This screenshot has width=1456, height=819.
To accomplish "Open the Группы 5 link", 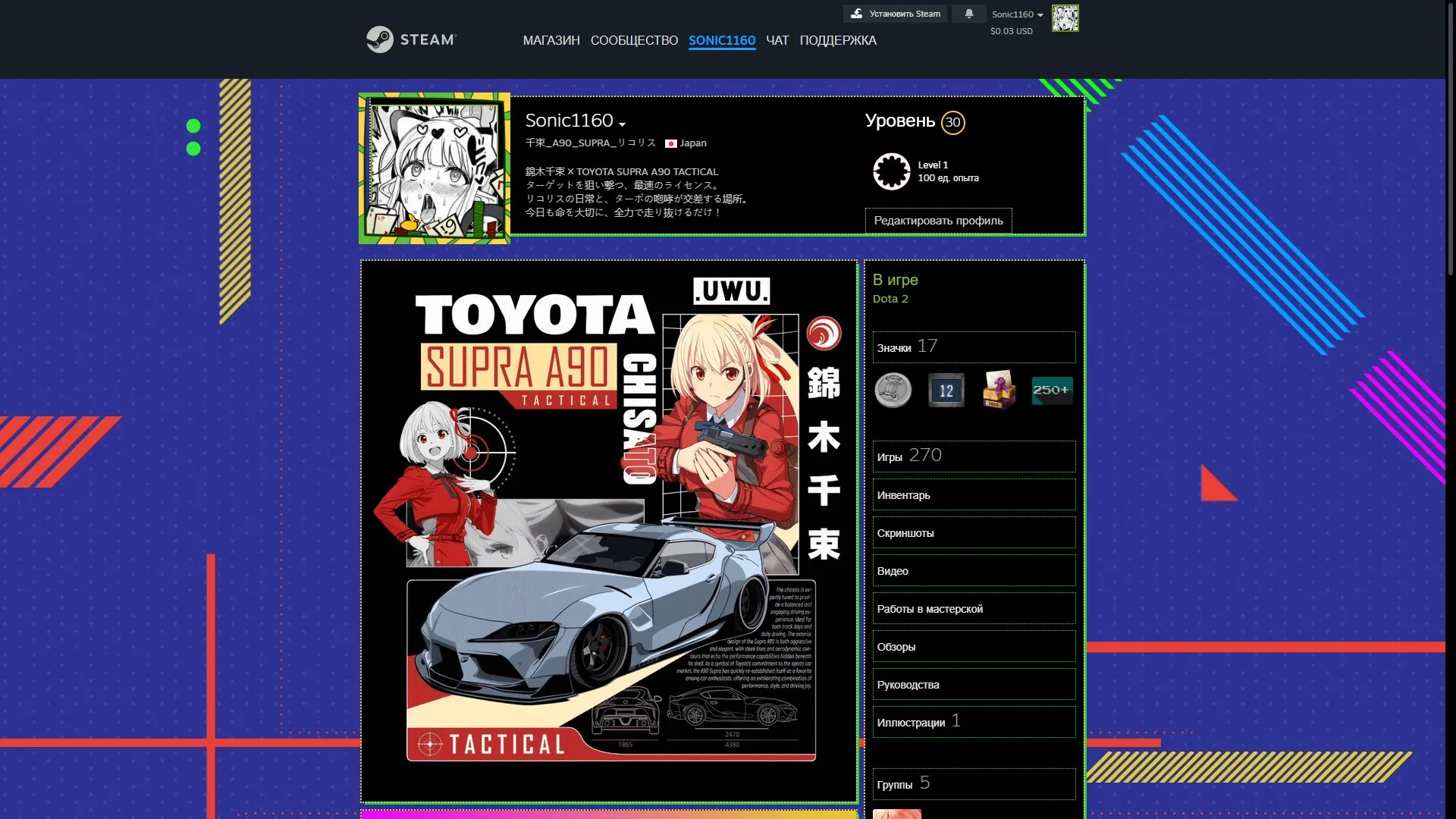I will coord(974,783).
